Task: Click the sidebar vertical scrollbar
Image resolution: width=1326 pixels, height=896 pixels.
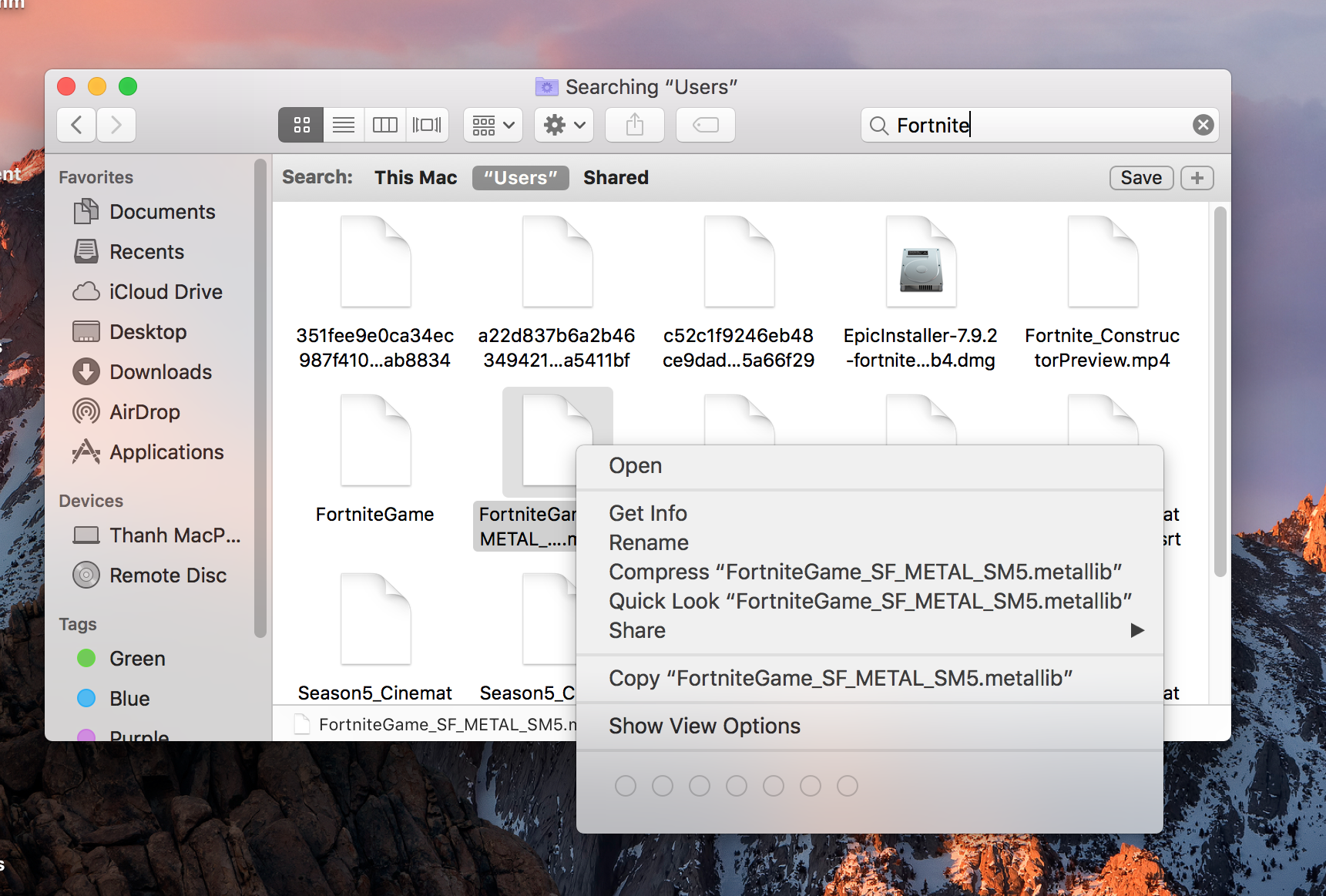Action: tap(260, 398)
